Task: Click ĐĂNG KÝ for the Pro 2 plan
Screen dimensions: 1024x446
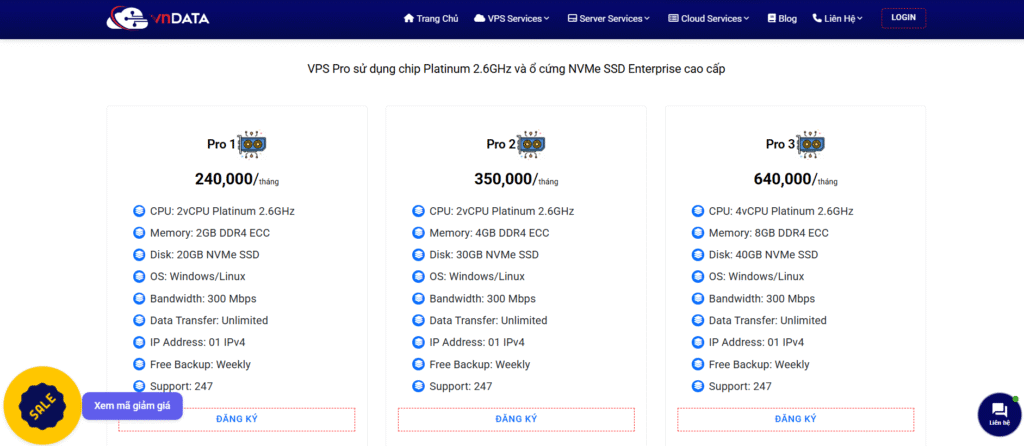Action: pyautogui.click(x=516, y=419)
